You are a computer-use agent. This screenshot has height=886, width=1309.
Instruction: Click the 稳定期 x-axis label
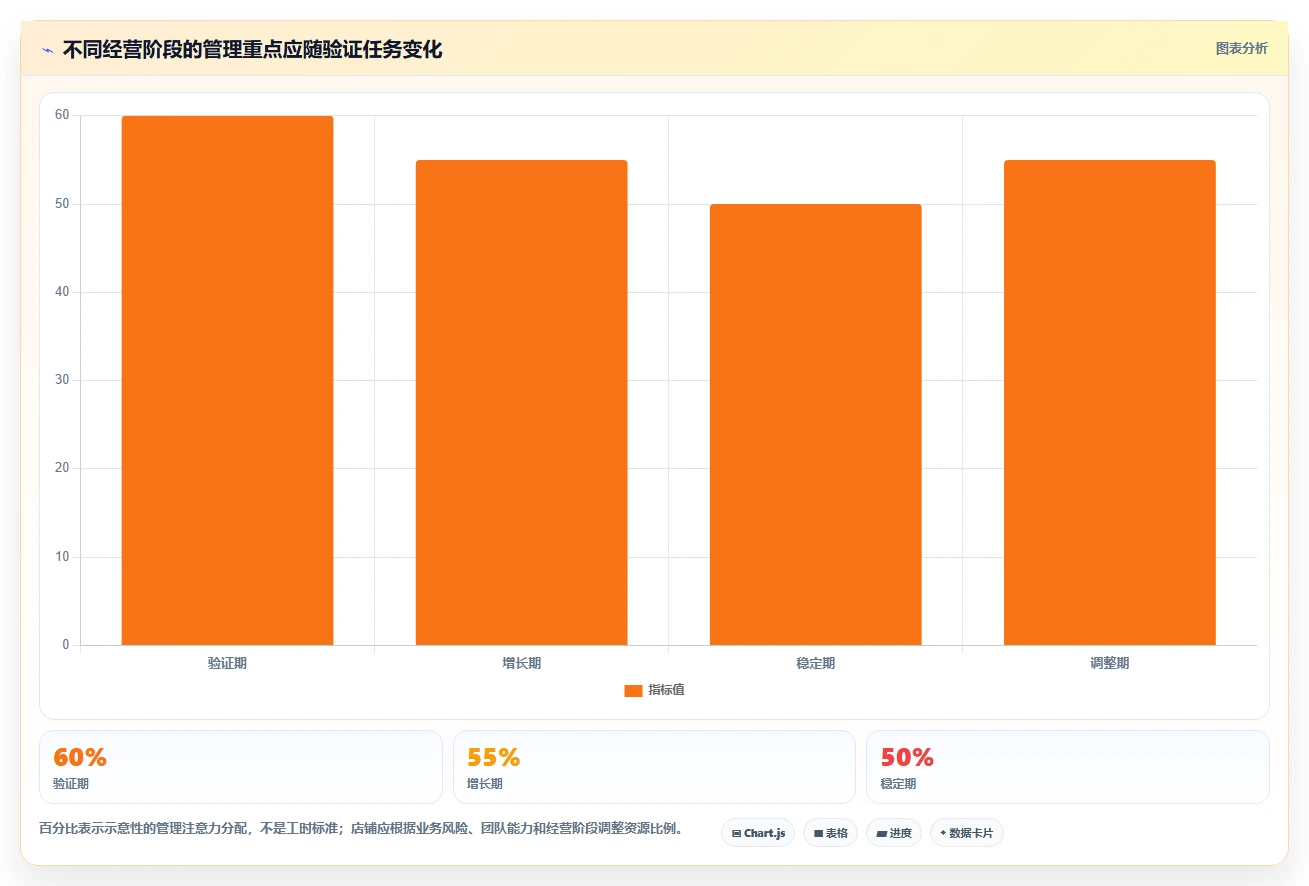point(815,663)
